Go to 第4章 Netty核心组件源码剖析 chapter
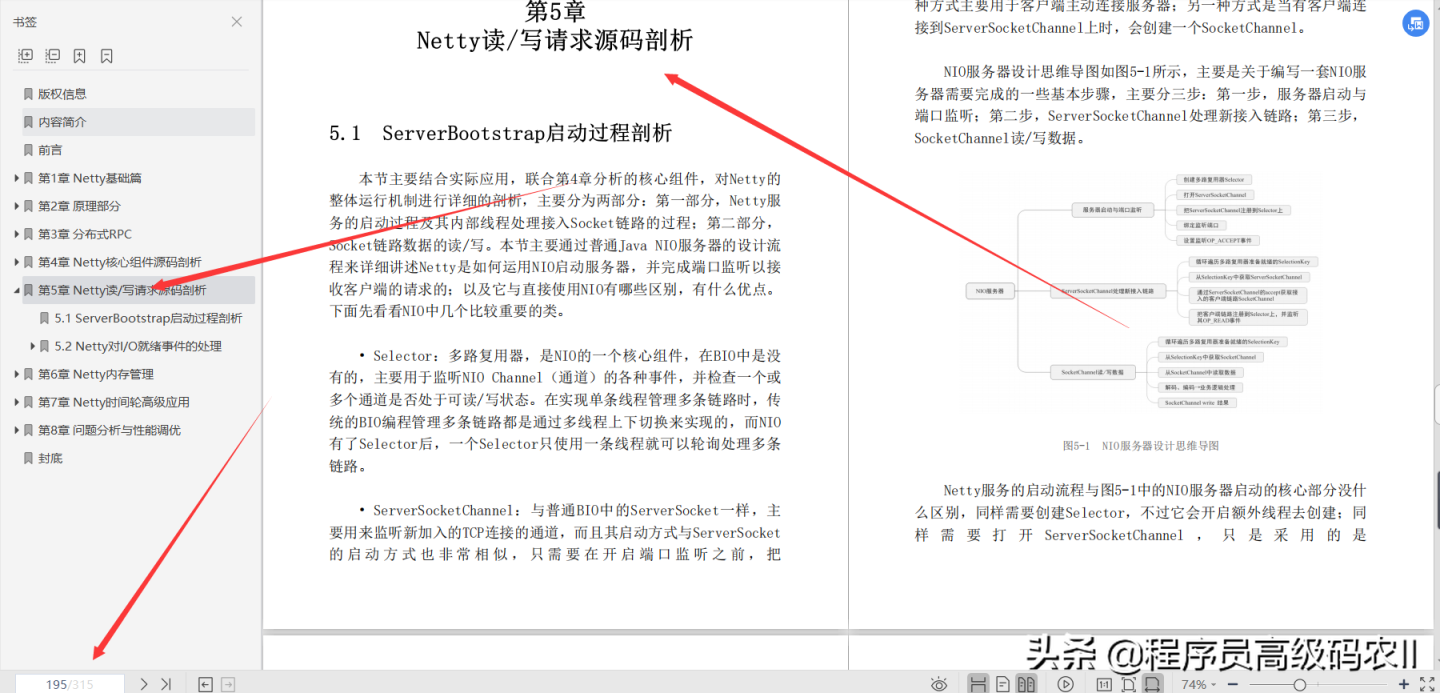Viewport: 1440px width, 693px height. click(120, 262)
